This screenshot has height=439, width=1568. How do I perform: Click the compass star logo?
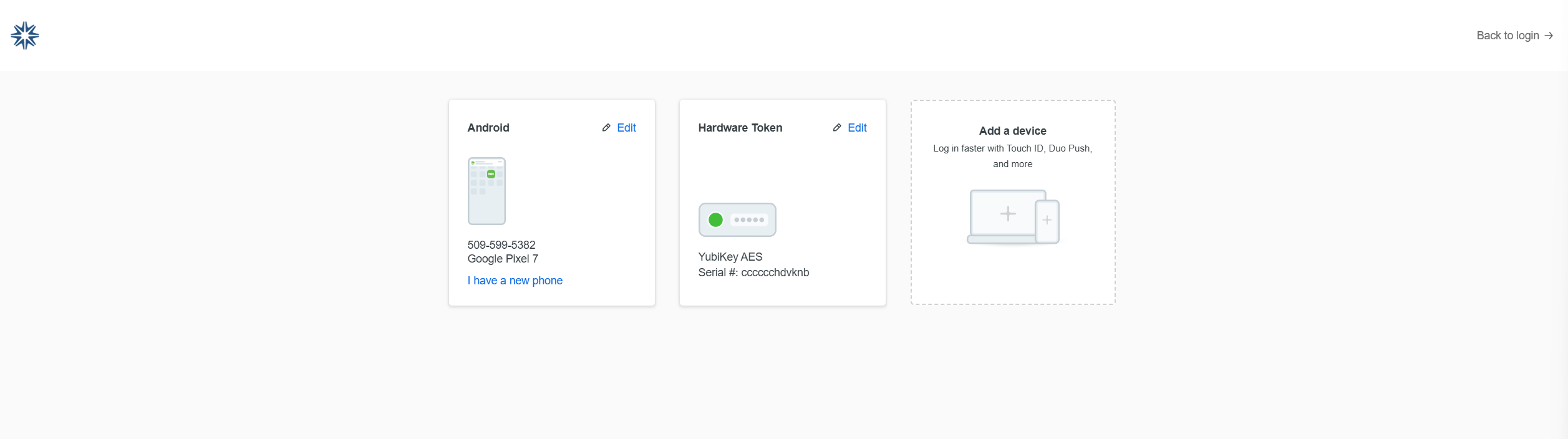pyautogui.click(x=25, y=36)
